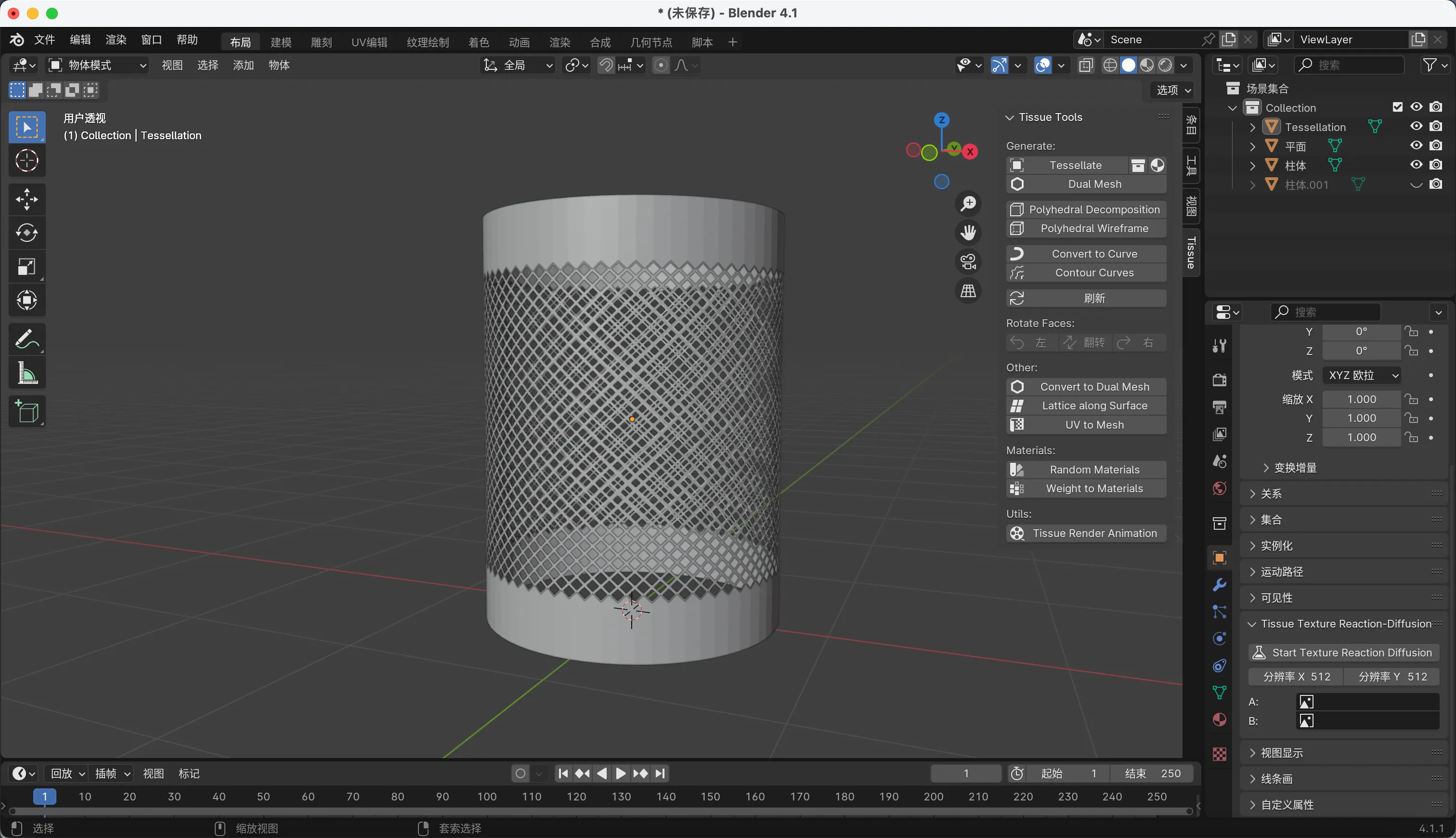Open the XYZ 欧拉 rotation mode dropdown
The image size is (1456, 838).
(x=1363, y=375)
